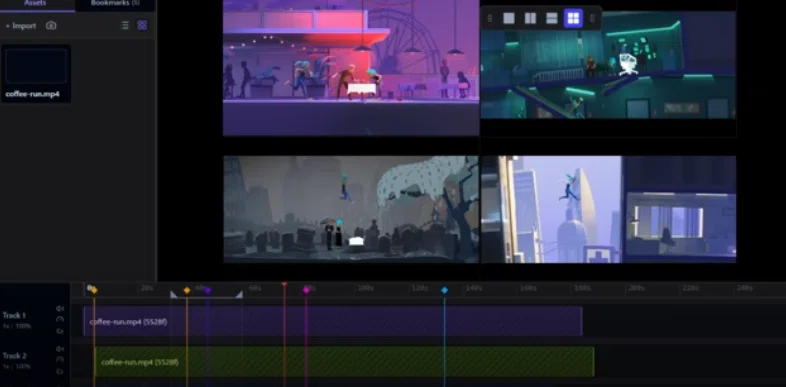This screenshot has height=387, width=786.
Task: Select the top-right teal room viewer pane
Action: point(608,65)
